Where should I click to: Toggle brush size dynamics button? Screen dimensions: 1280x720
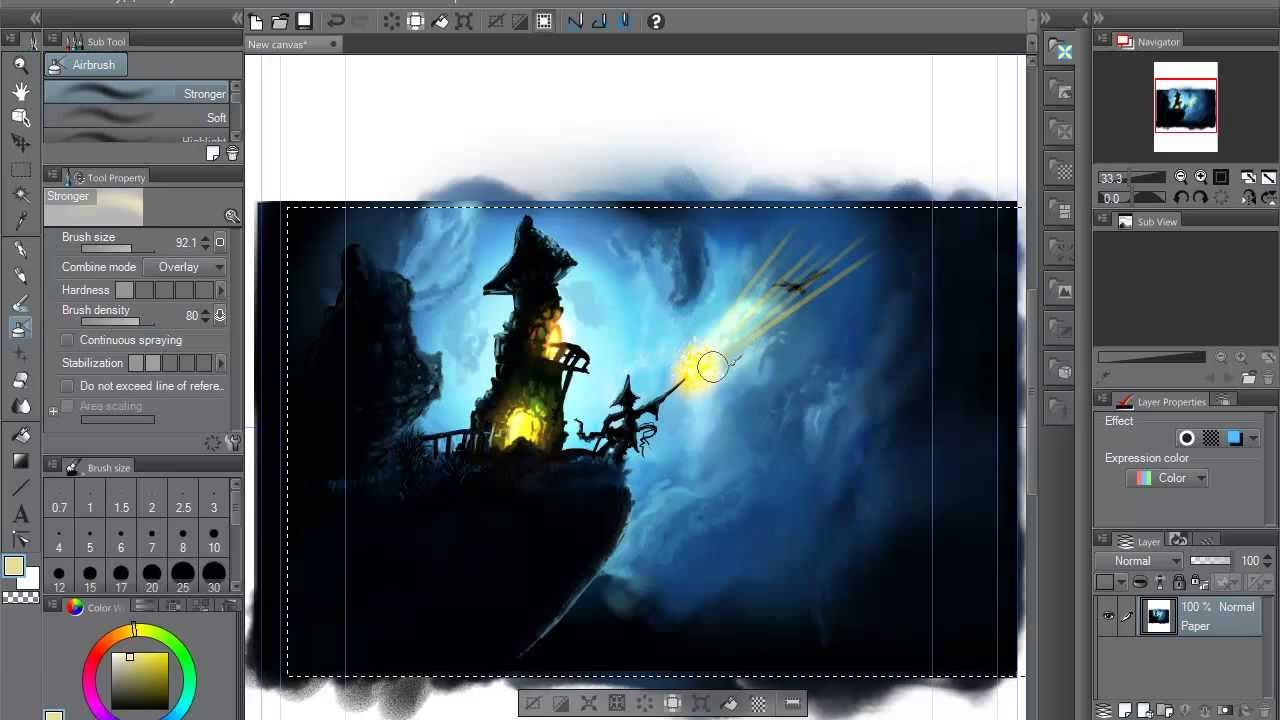pos(220,242)
